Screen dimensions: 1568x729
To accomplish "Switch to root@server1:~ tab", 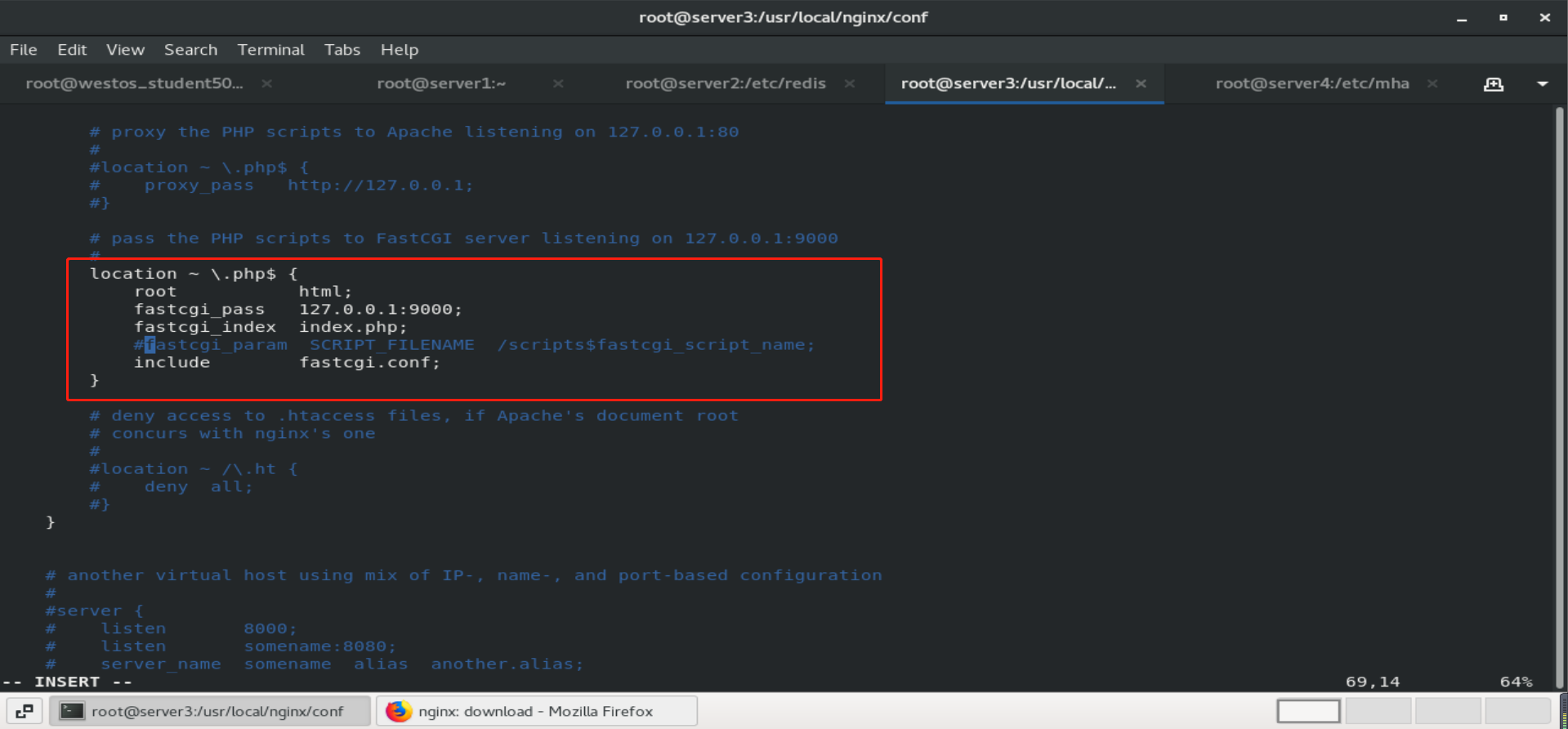I will coord(441,83).
